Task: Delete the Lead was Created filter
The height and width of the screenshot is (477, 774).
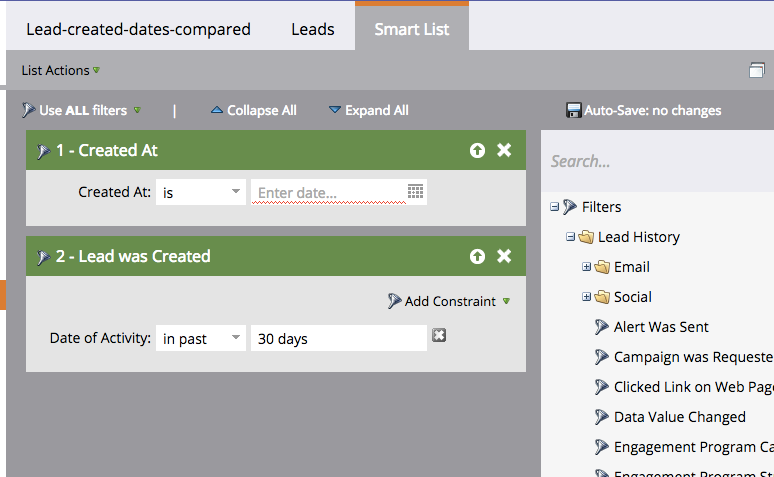Action: pyautogui.click(x=504, y=256)
